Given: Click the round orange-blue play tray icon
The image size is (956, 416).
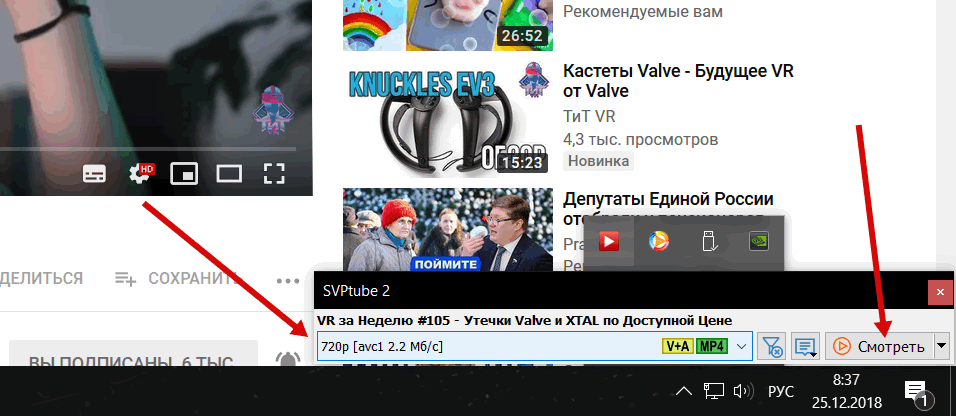Looking at the screenshot, I should [x=658, y=242].
